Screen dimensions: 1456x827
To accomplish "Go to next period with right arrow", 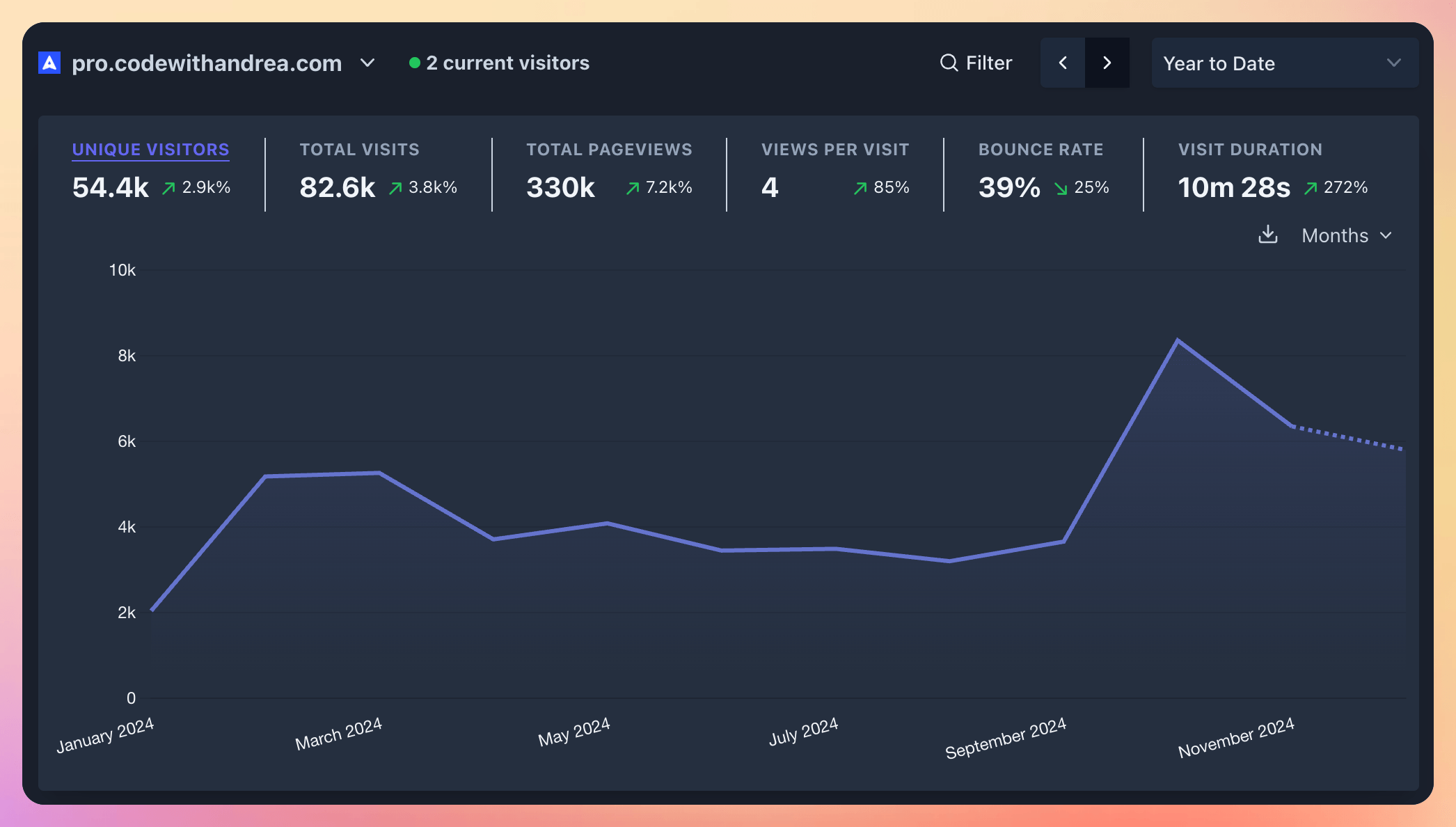I will (x=1107, y=63).
